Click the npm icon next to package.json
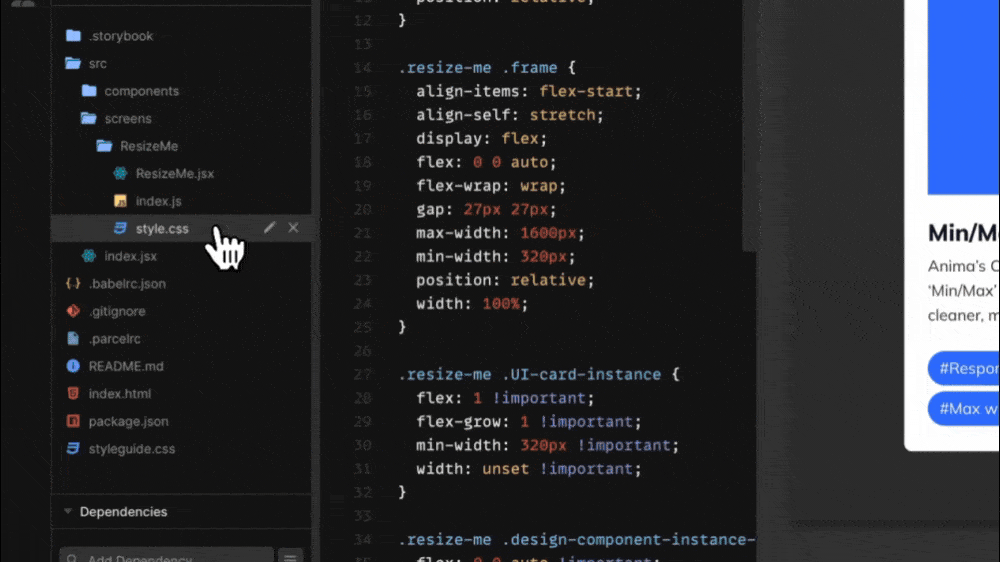1000x562 pixels. coord(73,421)
